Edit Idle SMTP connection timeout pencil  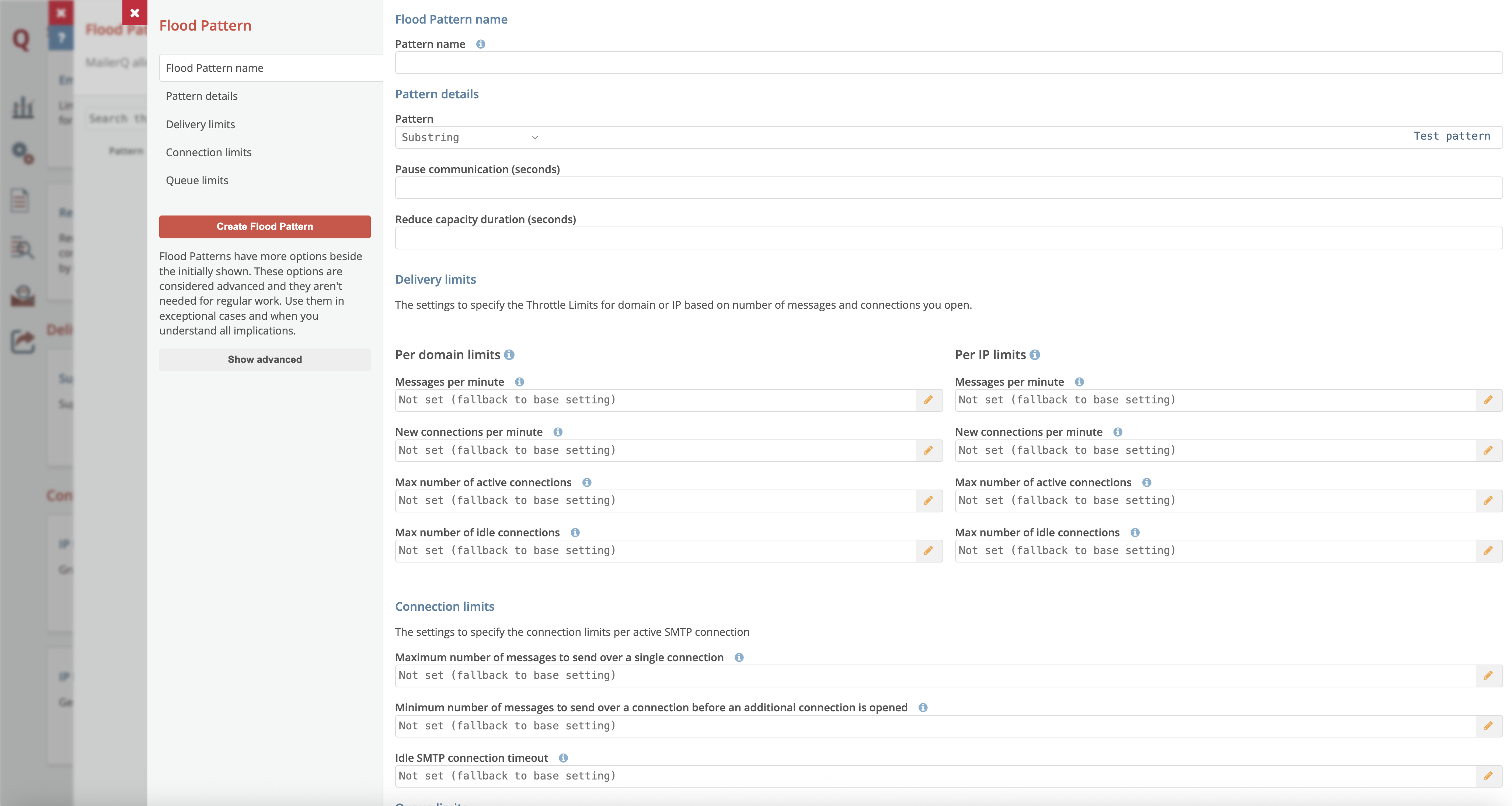click(1488, 776)
